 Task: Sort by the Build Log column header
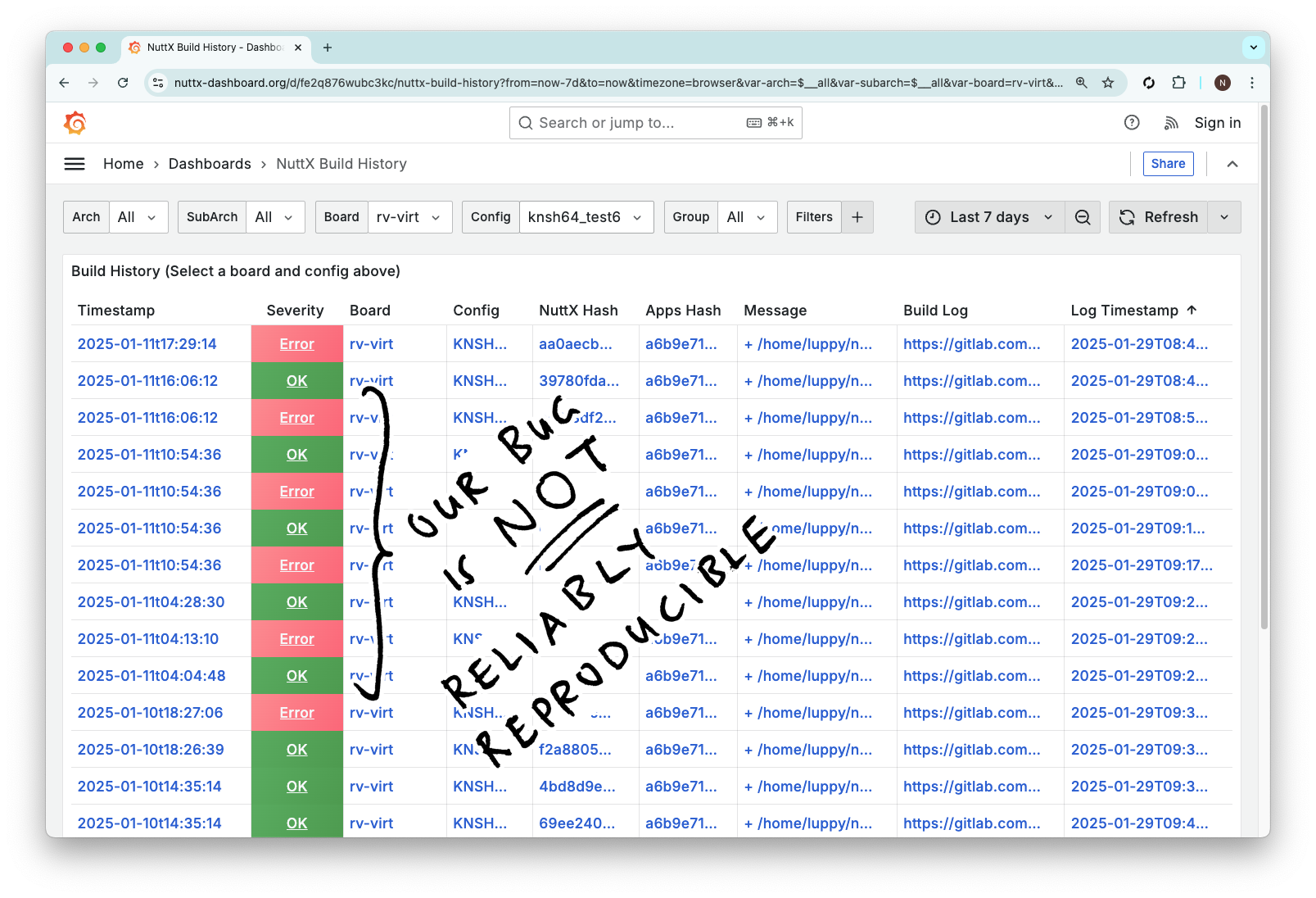(x=935, y=311)
